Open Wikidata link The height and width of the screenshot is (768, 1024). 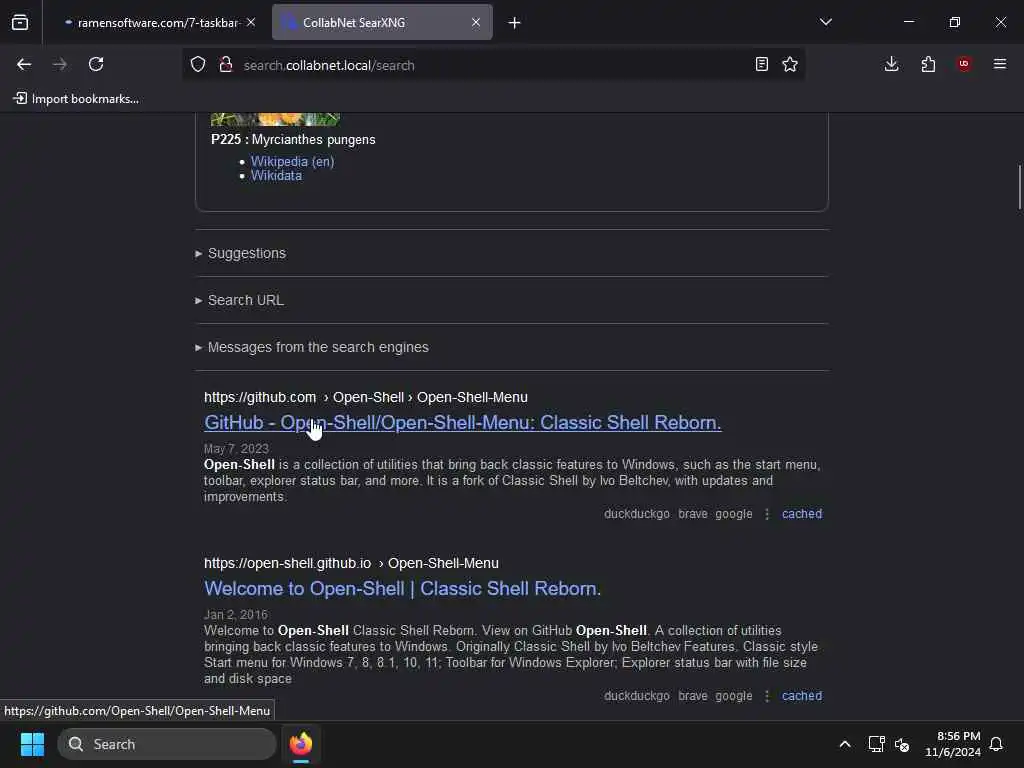(276, 176)
